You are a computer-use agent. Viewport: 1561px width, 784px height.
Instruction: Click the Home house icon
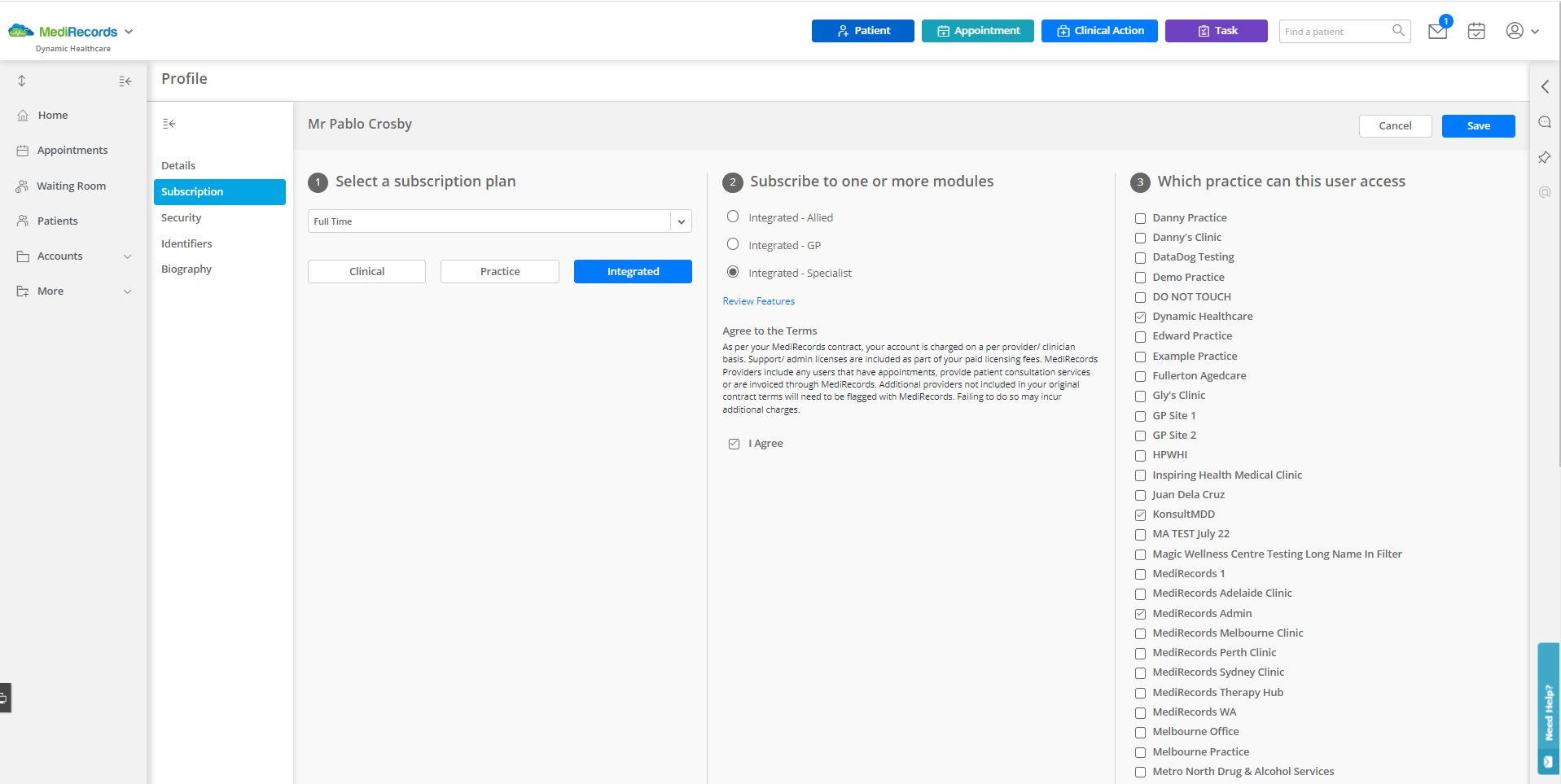click(23, 116)
